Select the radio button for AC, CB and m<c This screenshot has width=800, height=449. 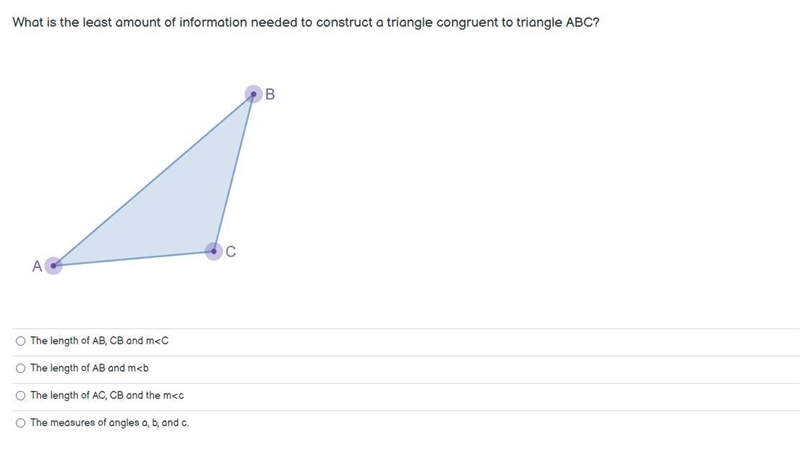pyautogui.click(x=20, y=395)
